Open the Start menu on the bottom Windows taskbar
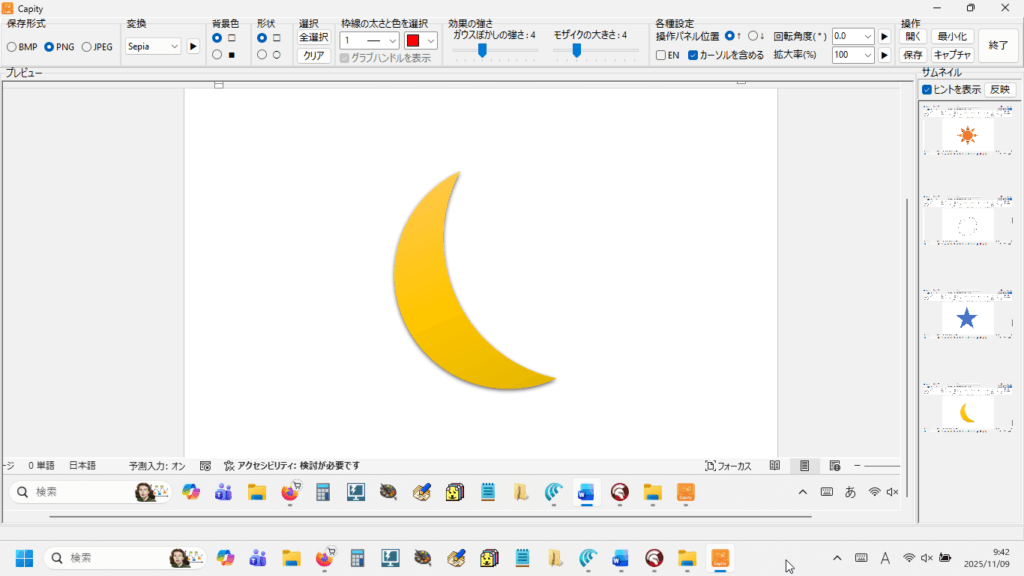1024x576 pixels. click(x=24, y=558)
